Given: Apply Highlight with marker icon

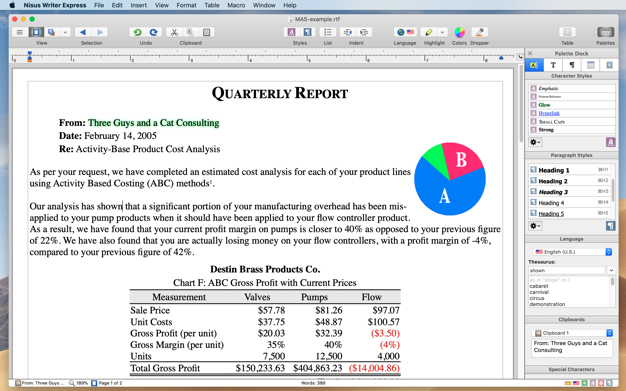Looking at the screenshot, I should [x=429, y=32].
